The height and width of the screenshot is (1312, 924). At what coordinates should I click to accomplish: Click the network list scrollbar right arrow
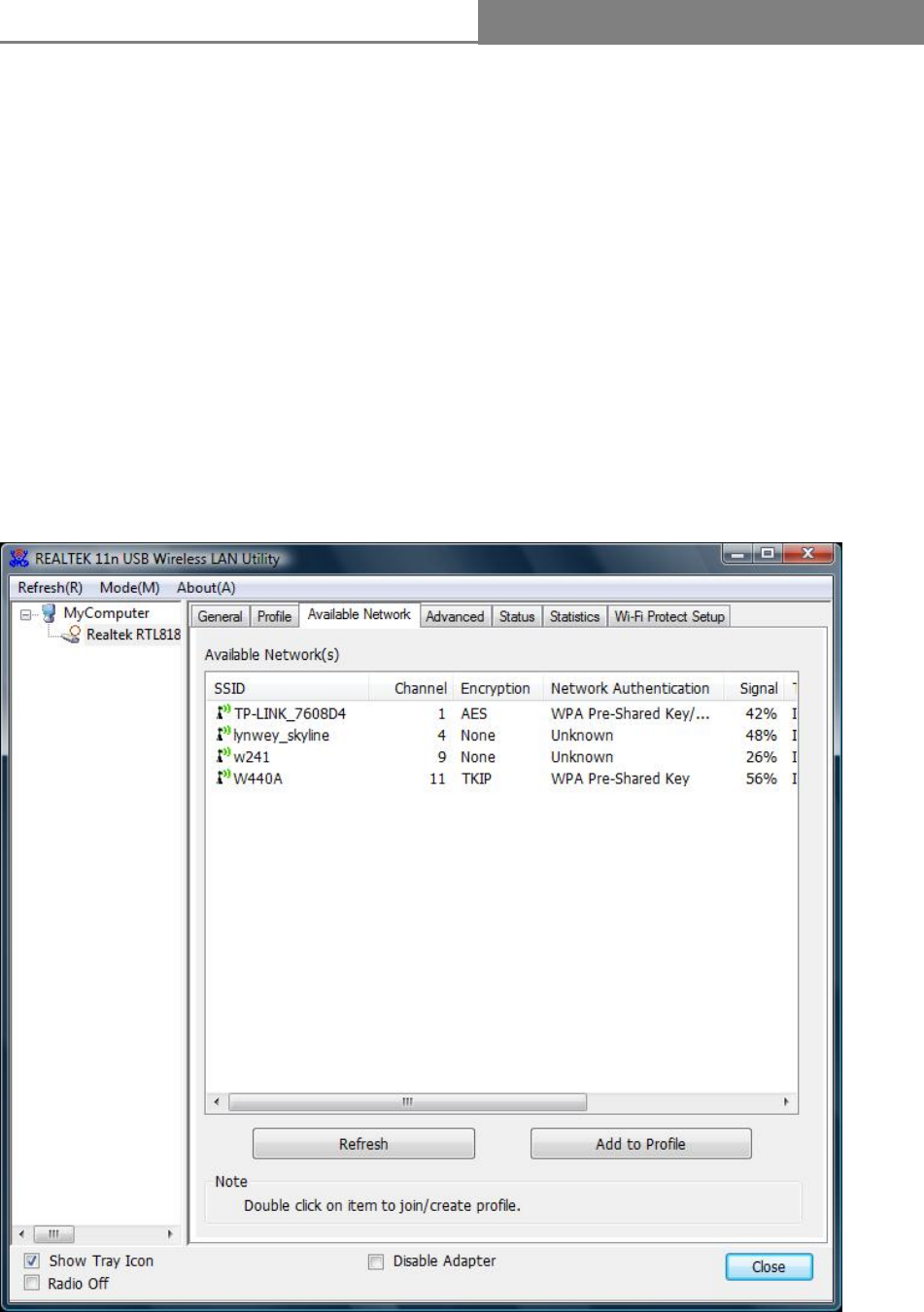pos(786,1102)
